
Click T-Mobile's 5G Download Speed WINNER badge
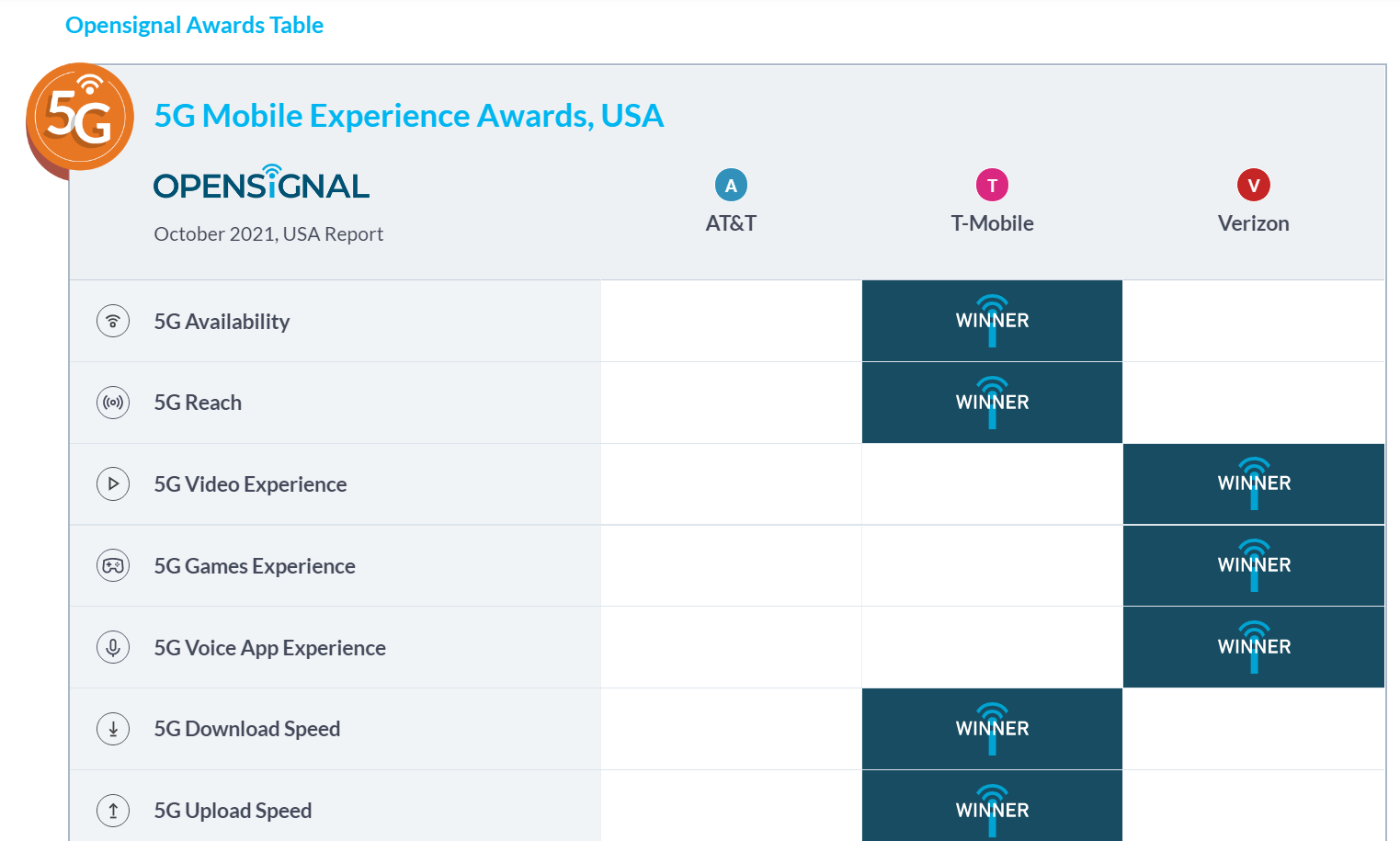pyautogui.click(x=992, y=729)
